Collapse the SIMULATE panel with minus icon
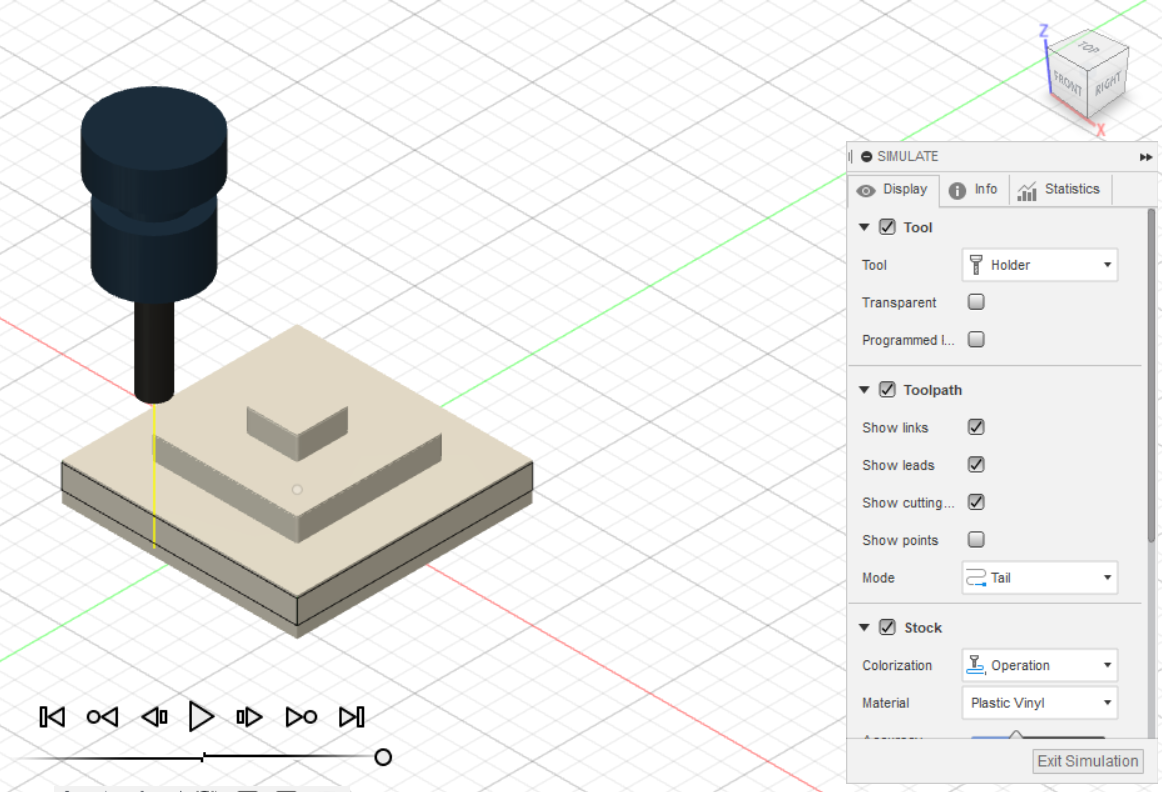Viewport: 1162px width, 792px height. 866,156
